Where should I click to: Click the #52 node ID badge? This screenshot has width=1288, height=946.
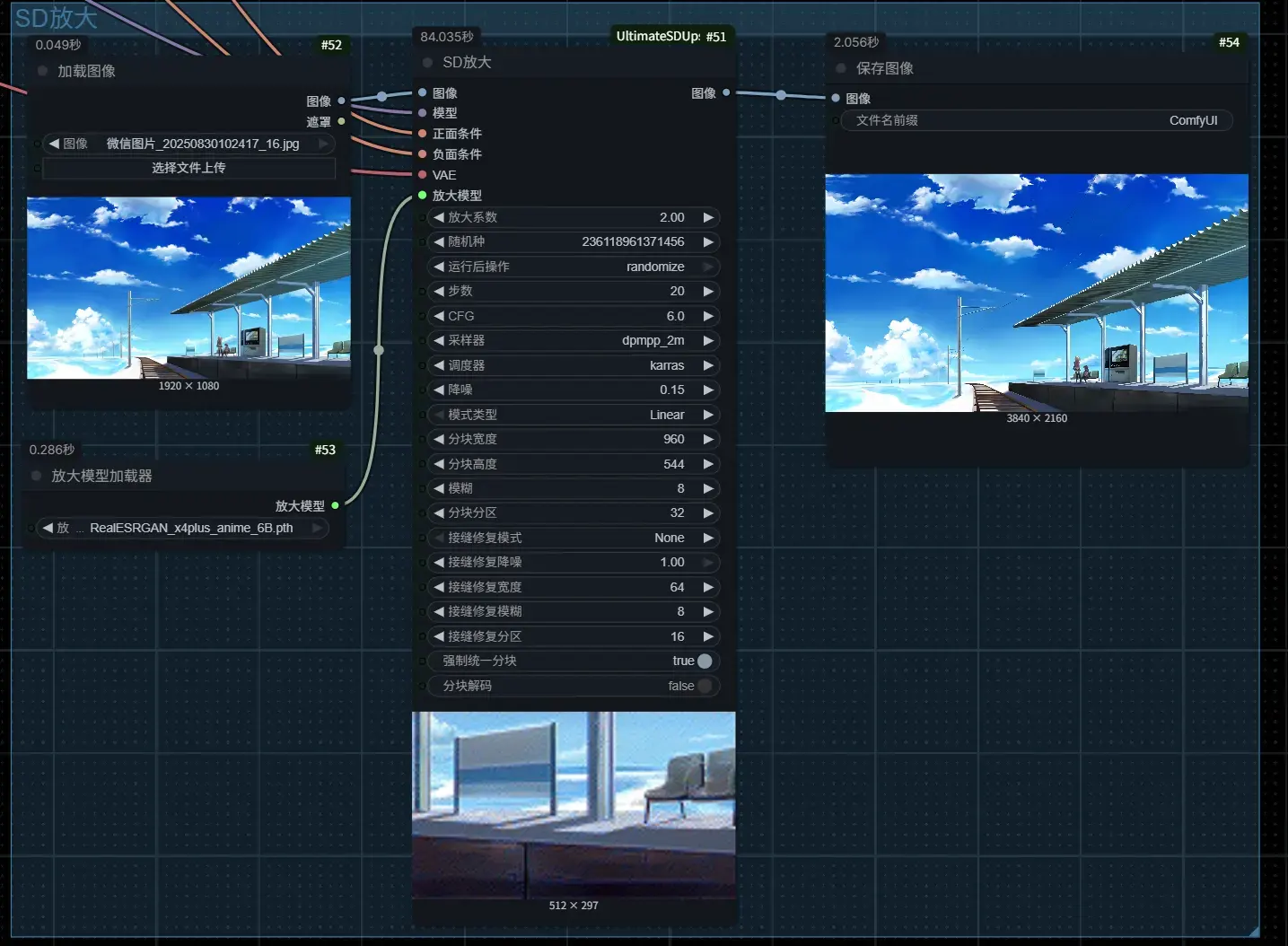click(x=331, y=45)
